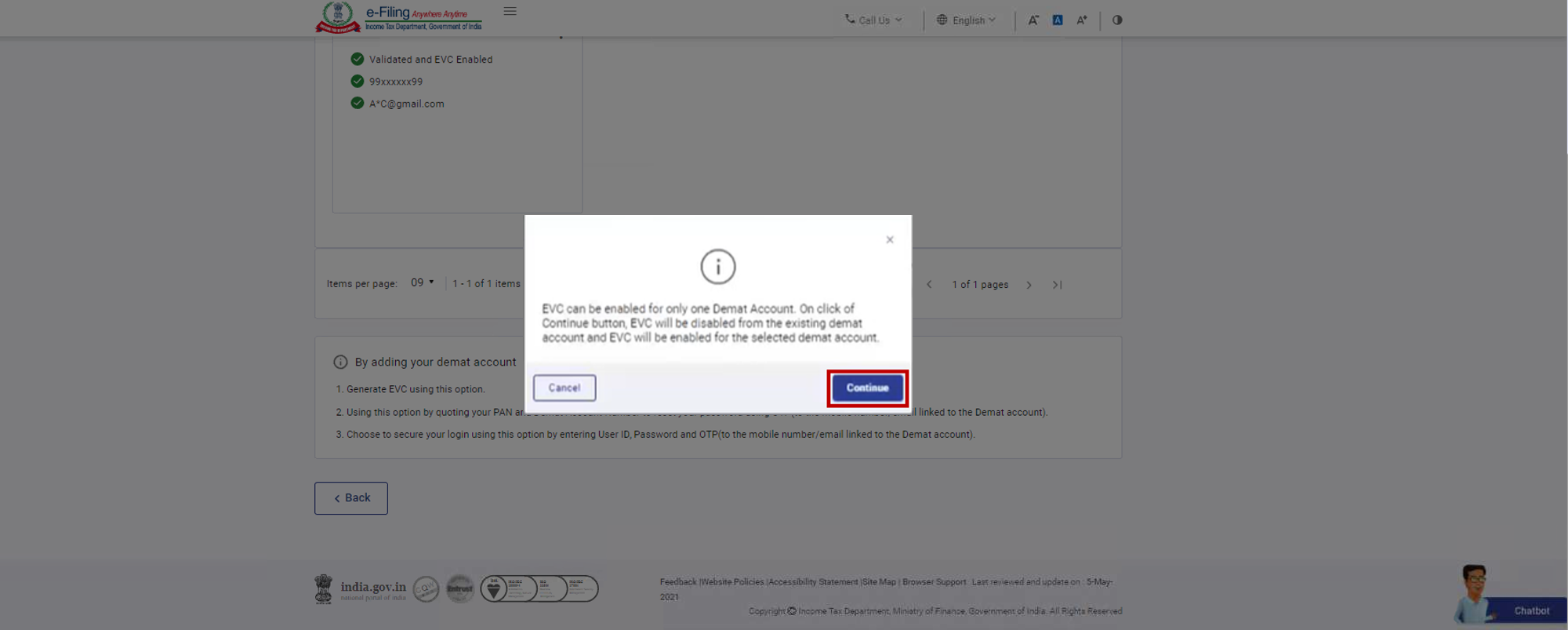Viewport: 1568px width, 630px height.
Task: Open the Feedback link in the footer
Action: (678, 582)
